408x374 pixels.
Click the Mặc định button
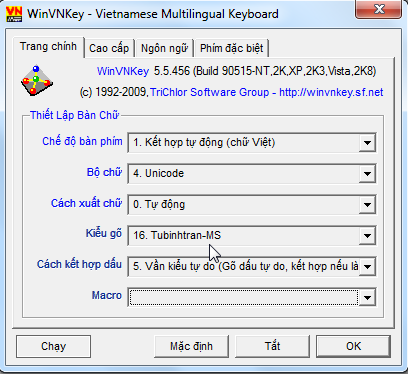pyautogui.click(x=191, y=346)
